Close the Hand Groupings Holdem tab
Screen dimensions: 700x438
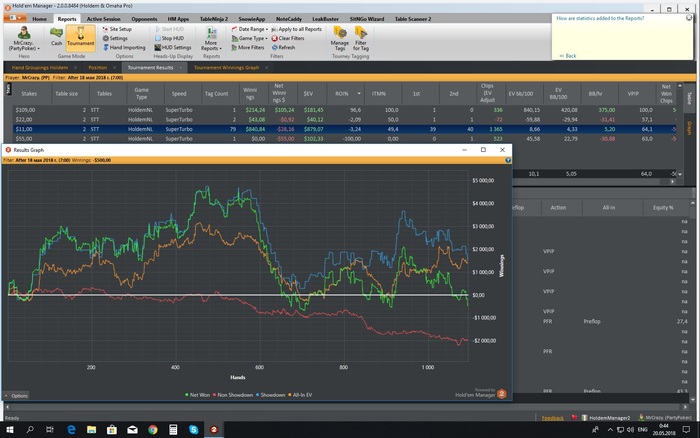75,68
